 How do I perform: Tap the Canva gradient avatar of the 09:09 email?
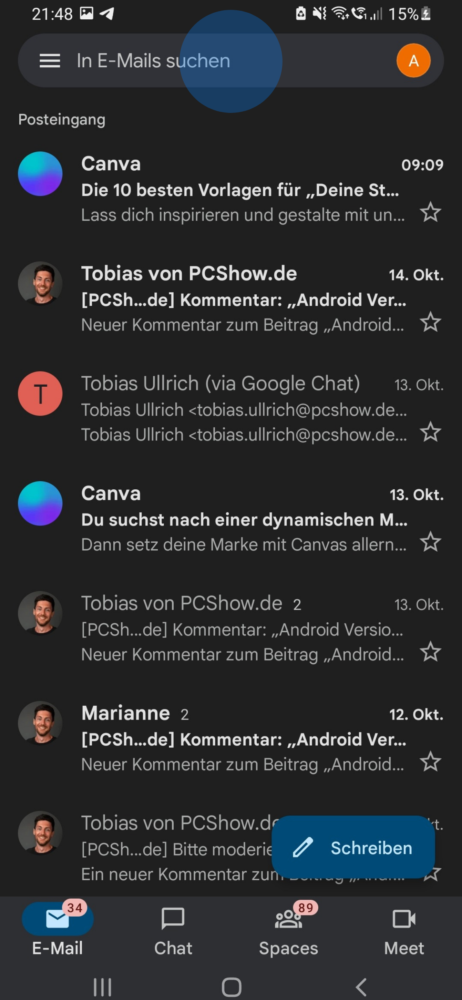(40, 173)
